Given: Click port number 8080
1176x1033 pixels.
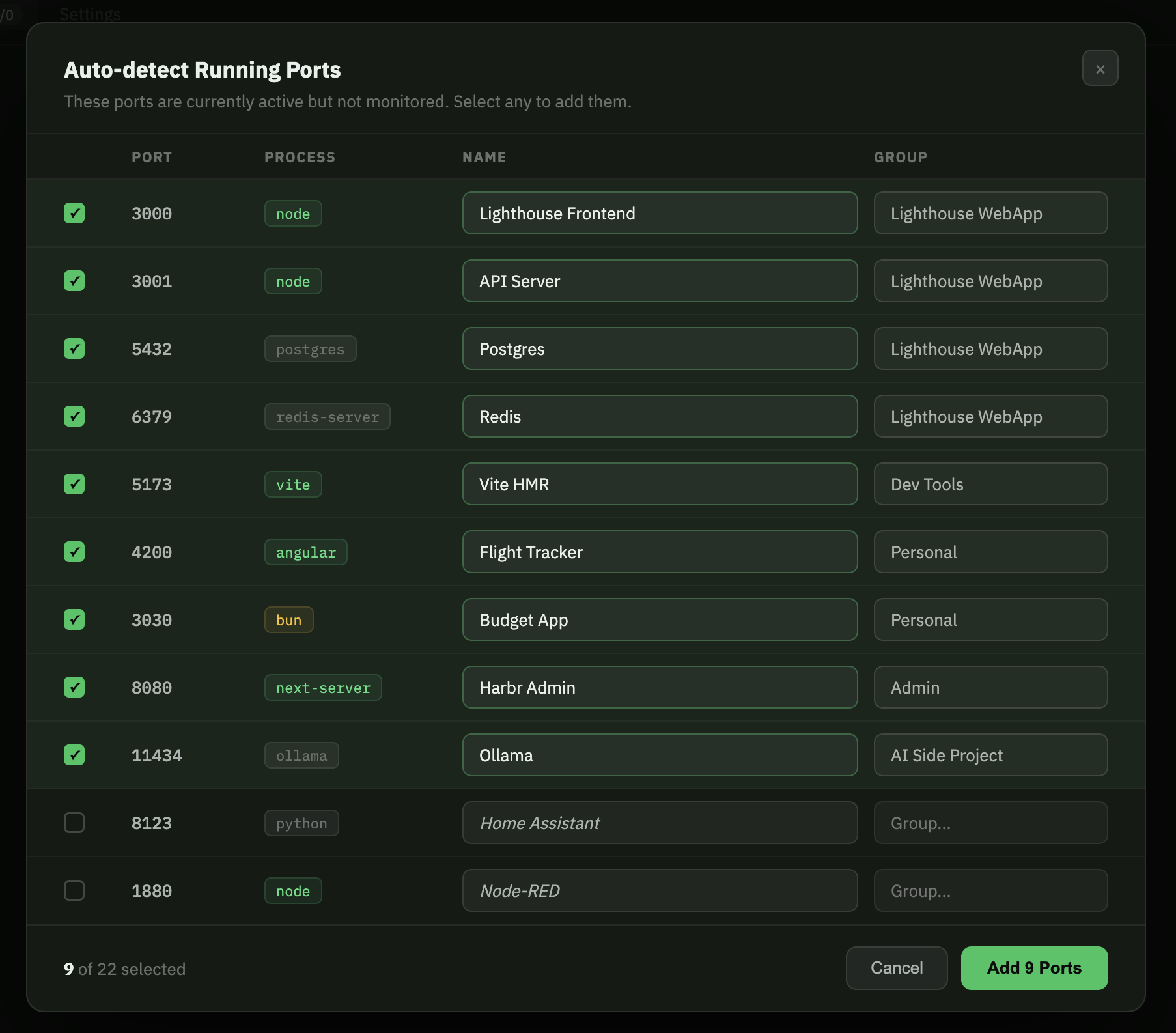Looking at the screenshot, I should pyautogui.click(x=152, y=688).
